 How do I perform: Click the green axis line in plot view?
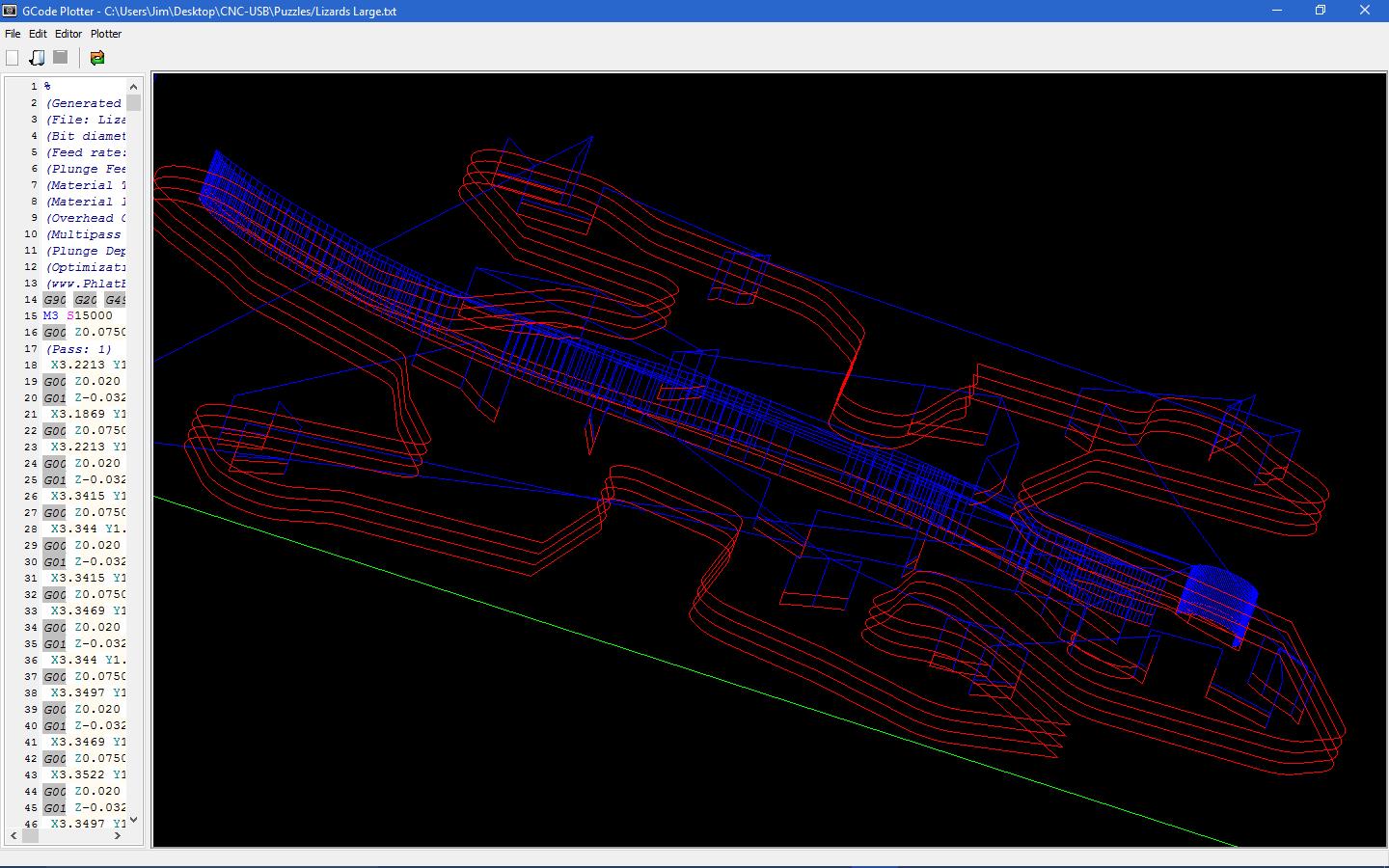[675, 663]
